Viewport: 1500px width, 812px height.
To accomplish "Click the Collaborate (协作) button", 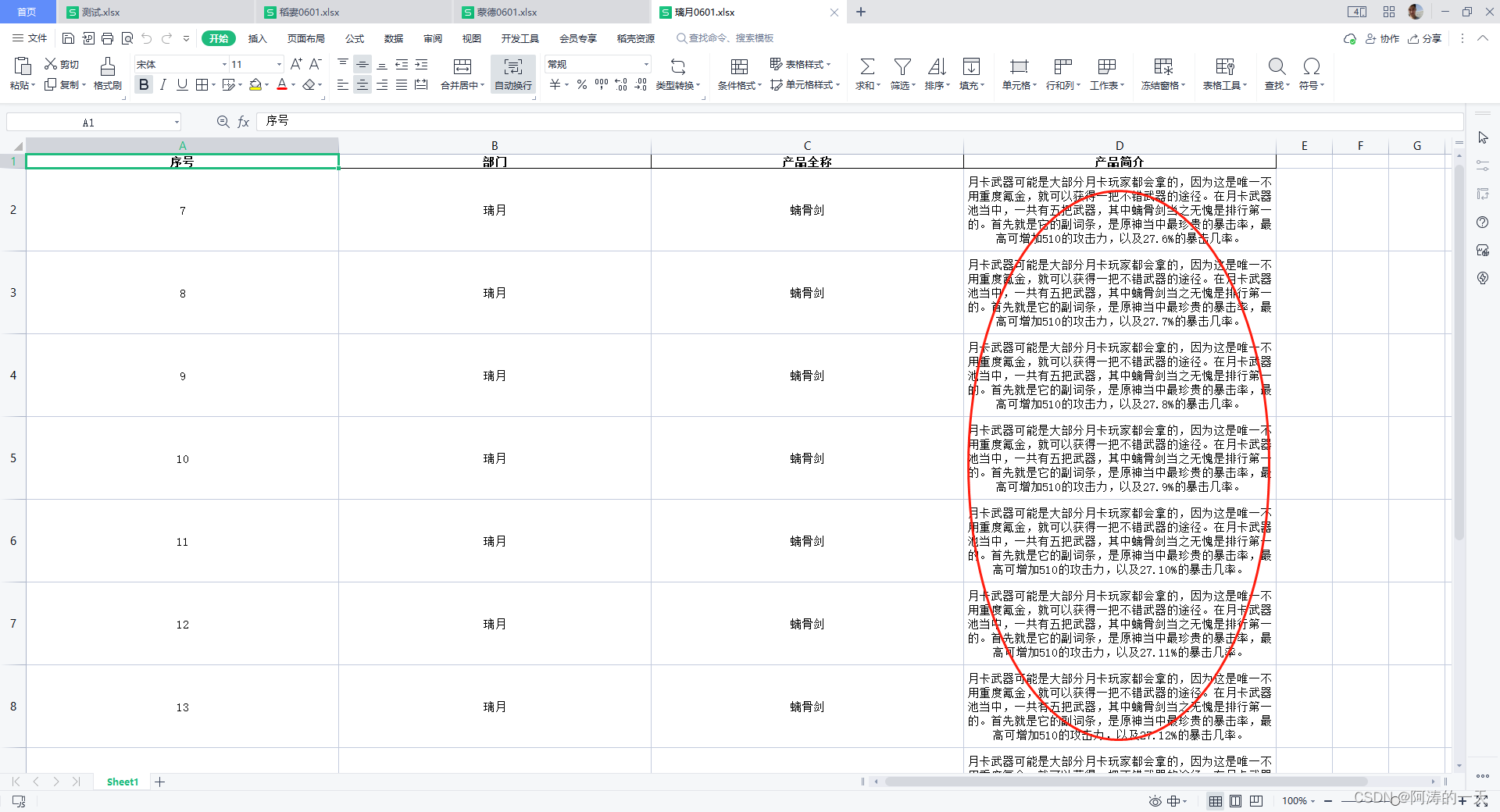I will [1382, 38].
